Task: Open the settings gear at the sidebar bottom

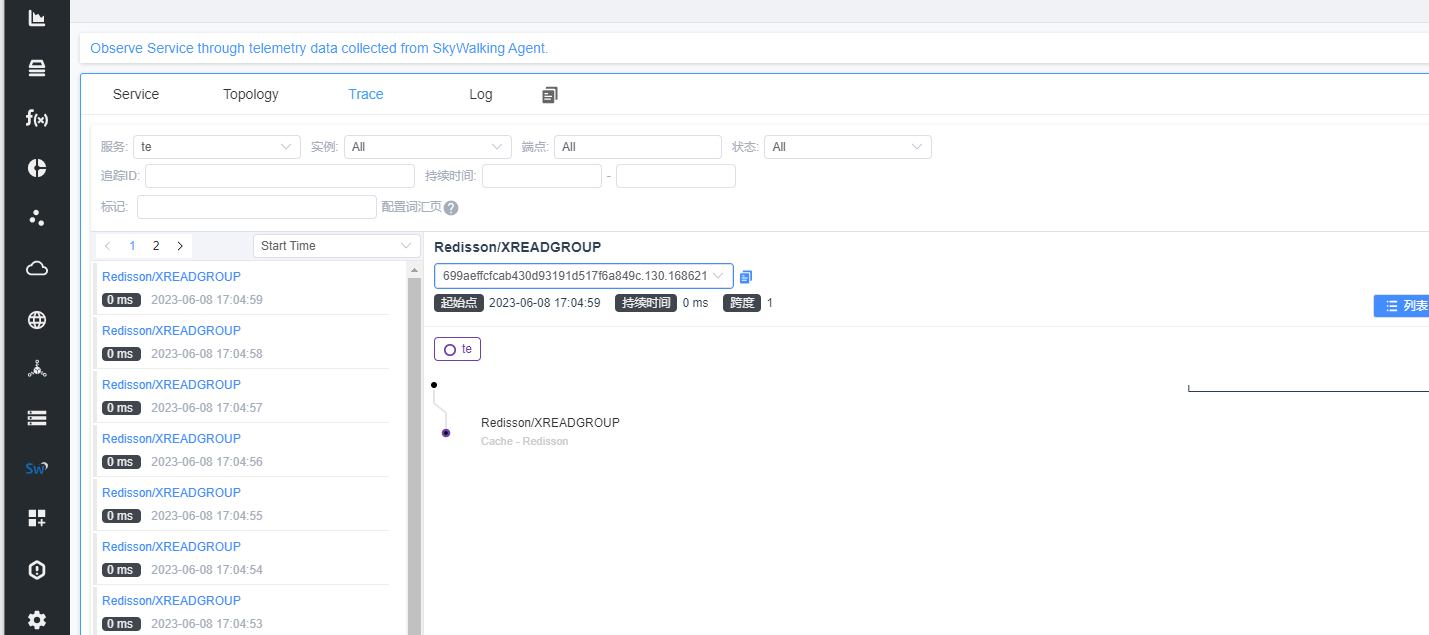Action: pyautogui.click(x=36, y=619)
